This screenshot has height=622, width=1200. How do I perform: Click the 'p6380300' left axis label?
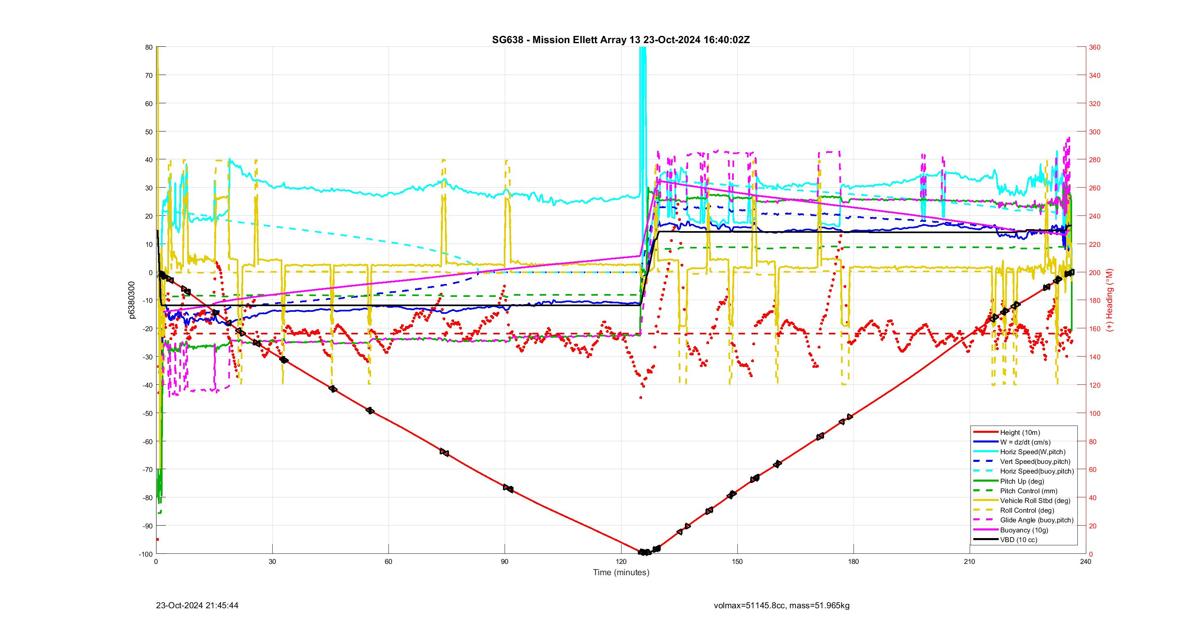coord(131,300)
